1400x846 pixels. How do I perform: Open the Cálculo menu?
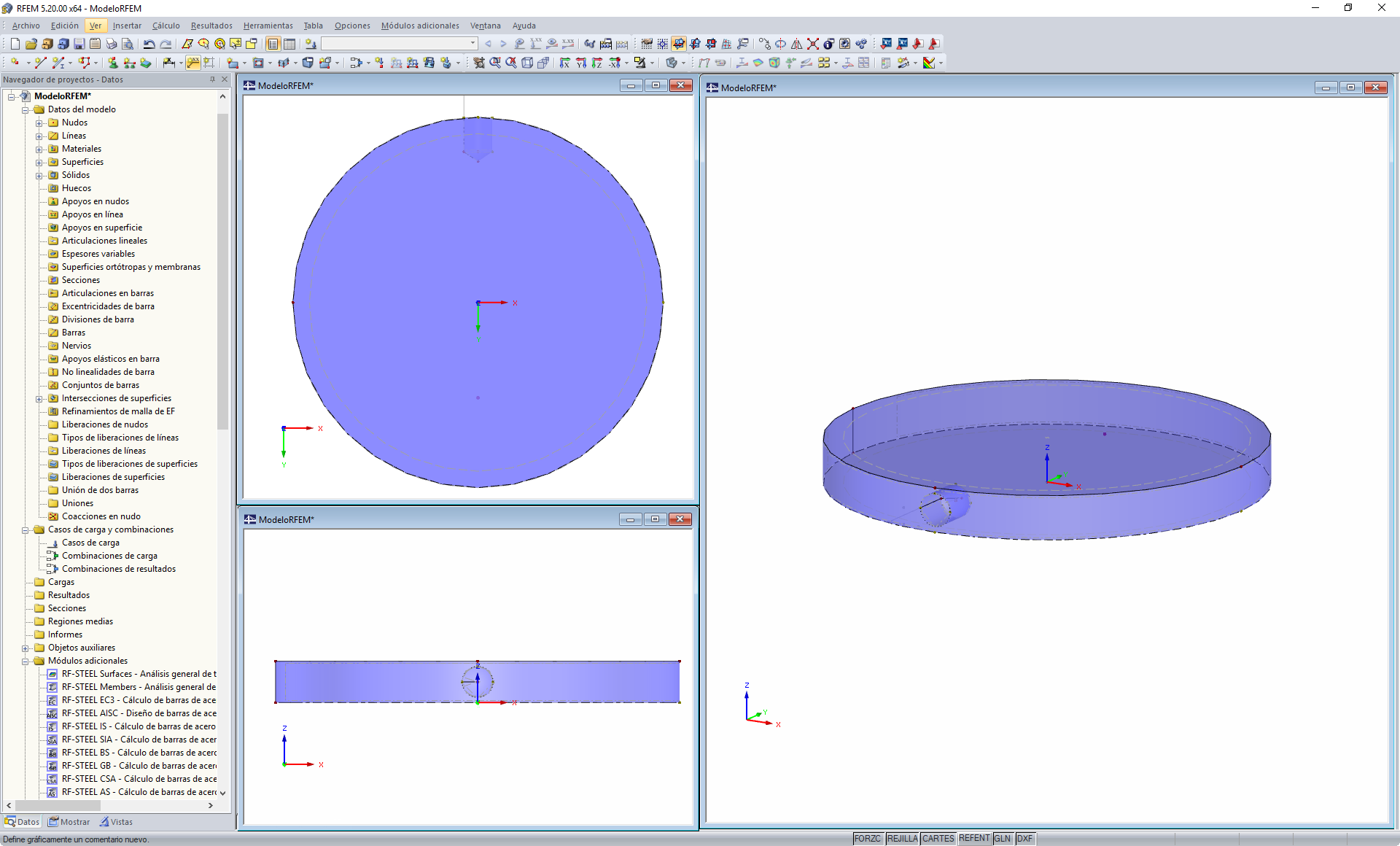pos(166,26)
